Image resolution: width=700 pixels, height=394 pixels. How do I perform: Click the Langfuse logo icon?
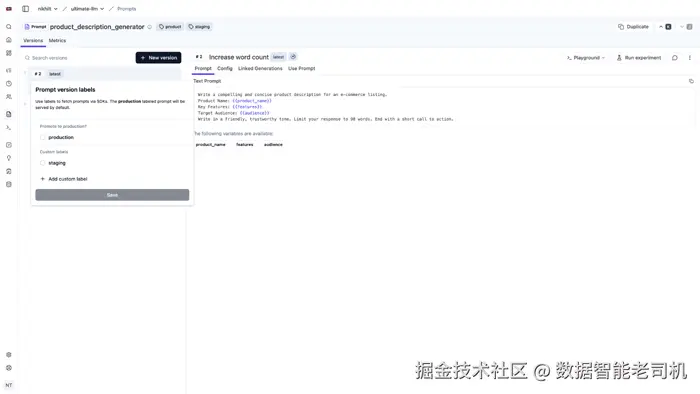point(8,8)
